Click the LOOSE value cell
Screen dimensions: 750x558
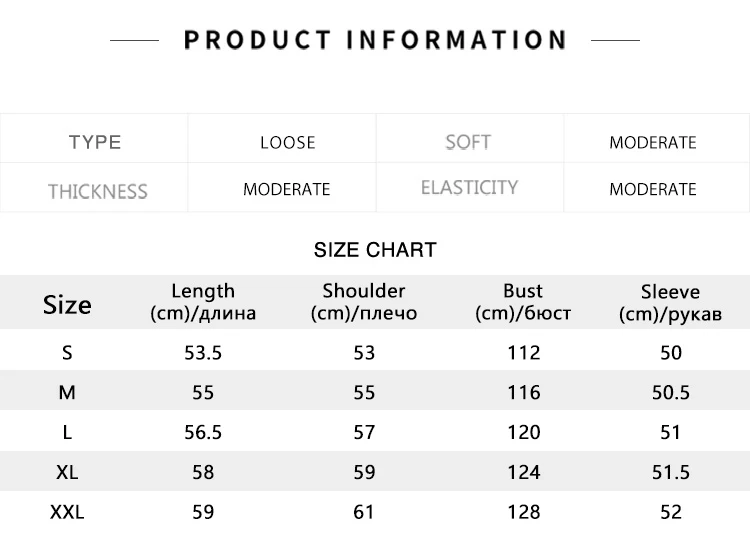282,139
